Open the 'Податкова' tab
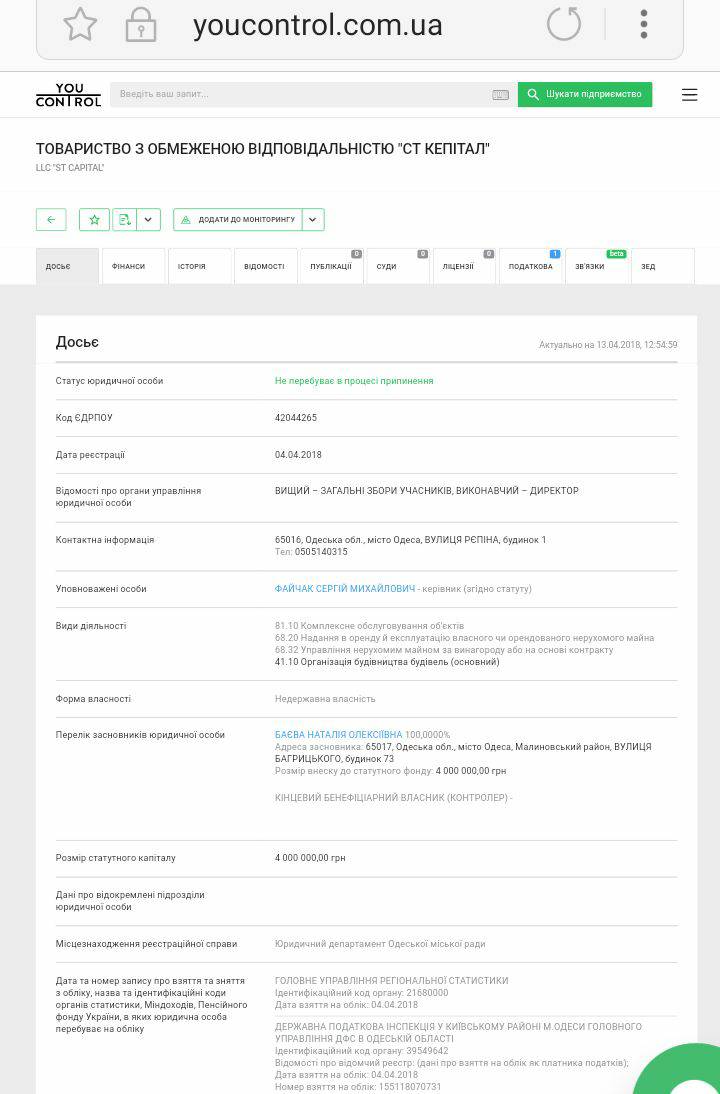720x1094 pixels. coord(530,267)
